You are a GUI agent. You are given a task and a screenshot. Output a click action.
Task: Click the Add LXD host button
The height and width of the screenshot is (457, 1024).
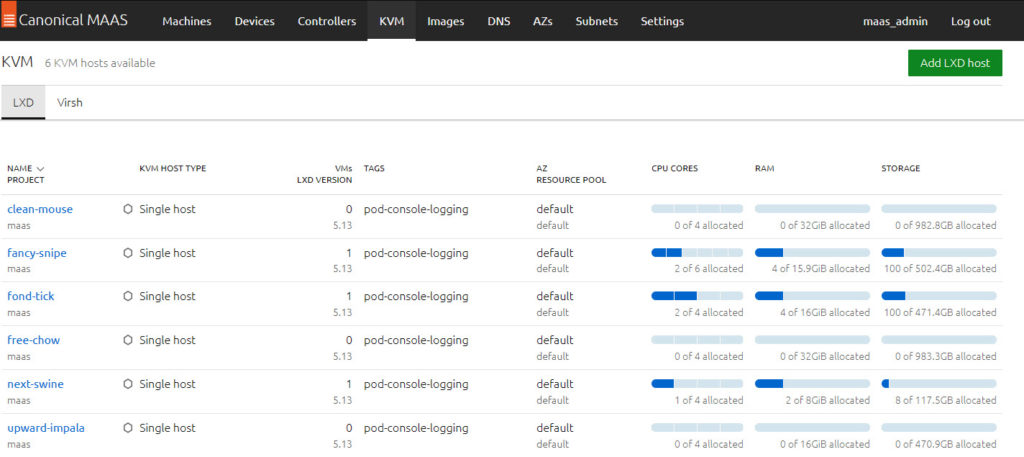[955, 63]
